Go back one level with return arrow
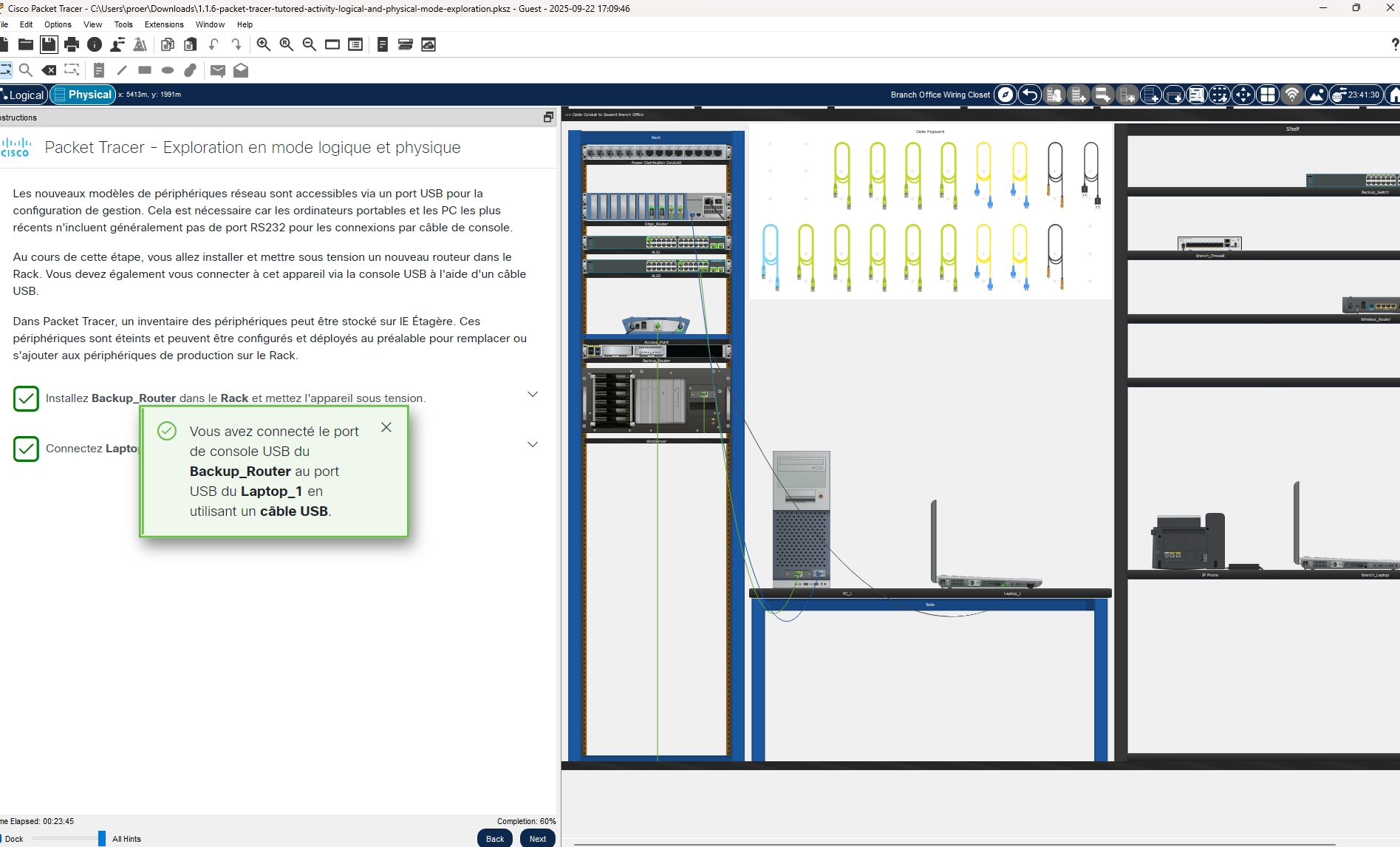The height and width of the screenshot is (847, 1400). 1030,95
